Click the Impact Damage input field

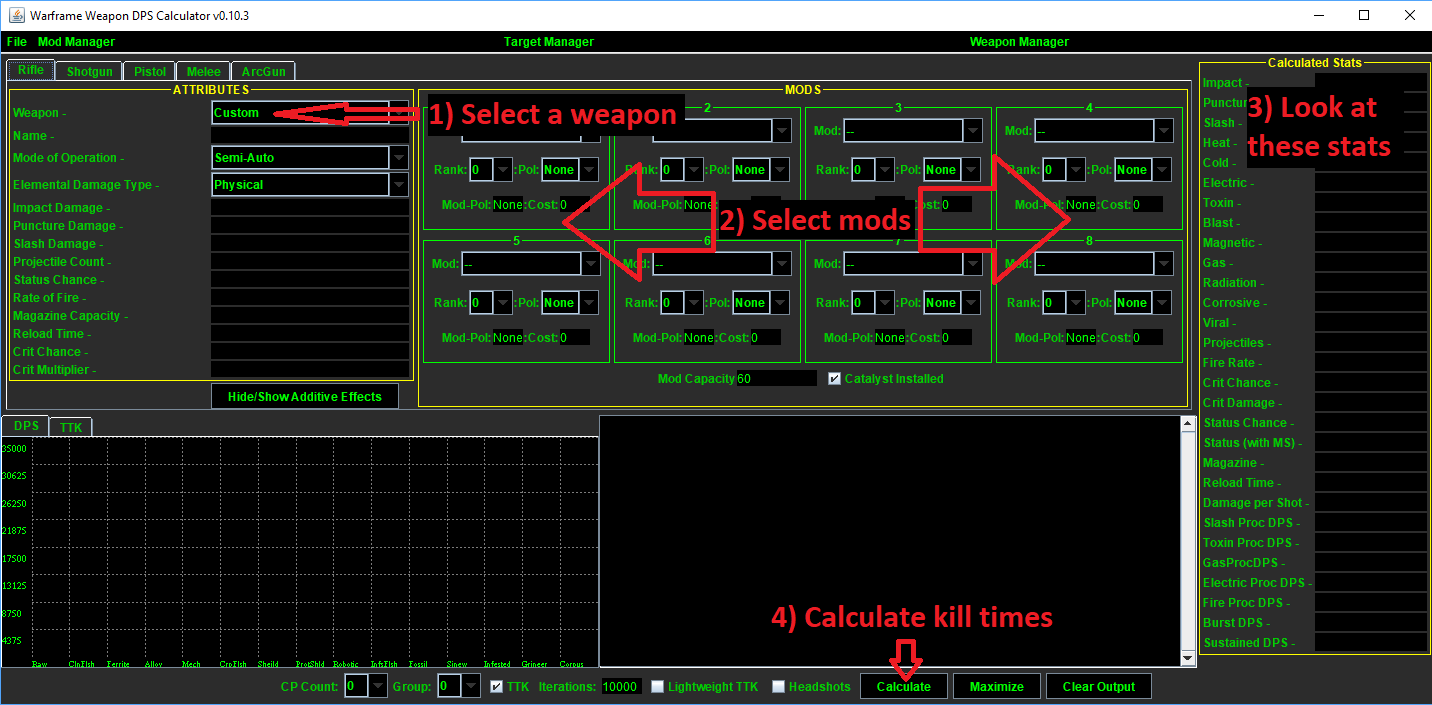click(310, 208)
